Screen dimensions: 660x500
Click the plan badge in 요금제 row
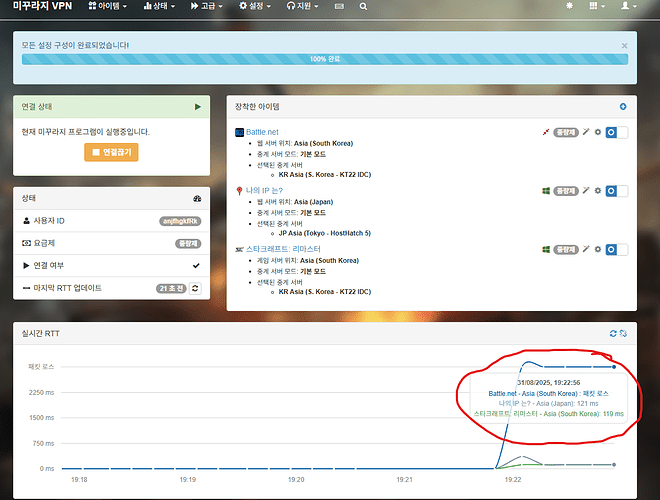tap(188, 243)
